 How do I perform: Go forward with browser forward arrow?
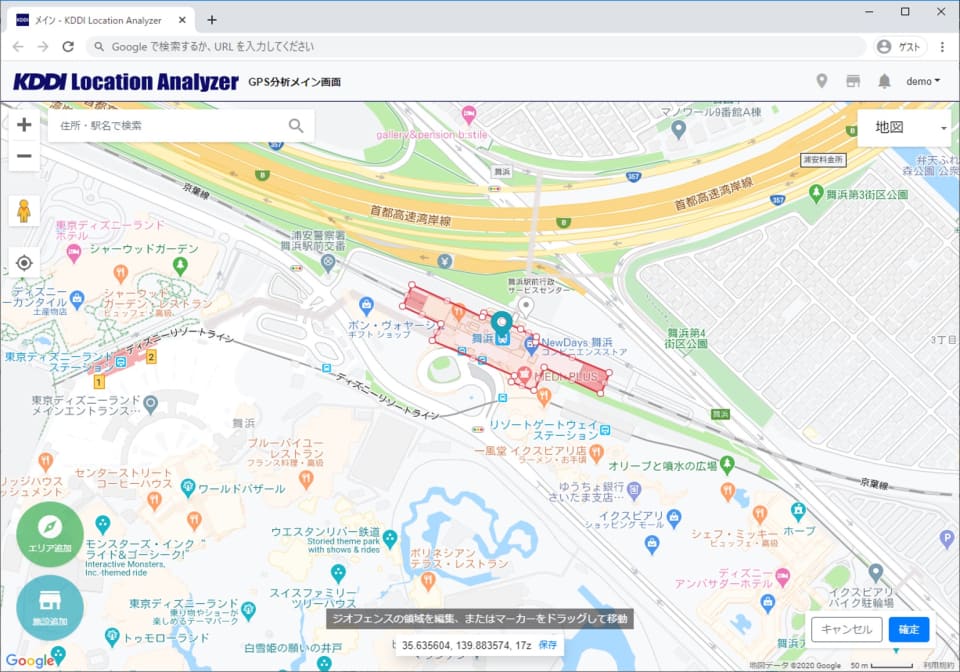coord(43,47)
